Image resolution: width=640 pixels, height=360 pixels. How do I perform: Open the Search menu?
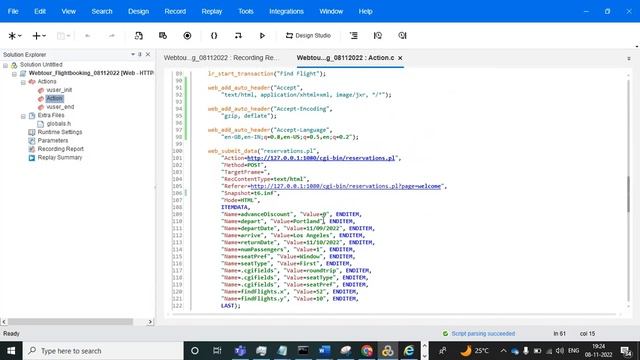tap(102, 11)
